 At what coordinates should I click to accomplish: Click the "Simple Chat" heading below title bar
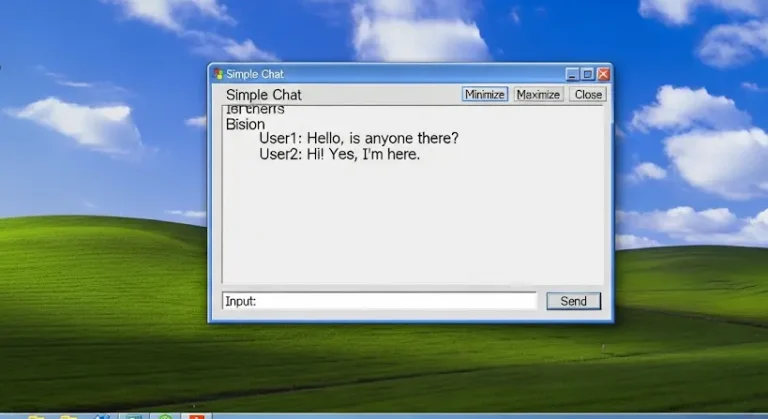click(264, 95)
